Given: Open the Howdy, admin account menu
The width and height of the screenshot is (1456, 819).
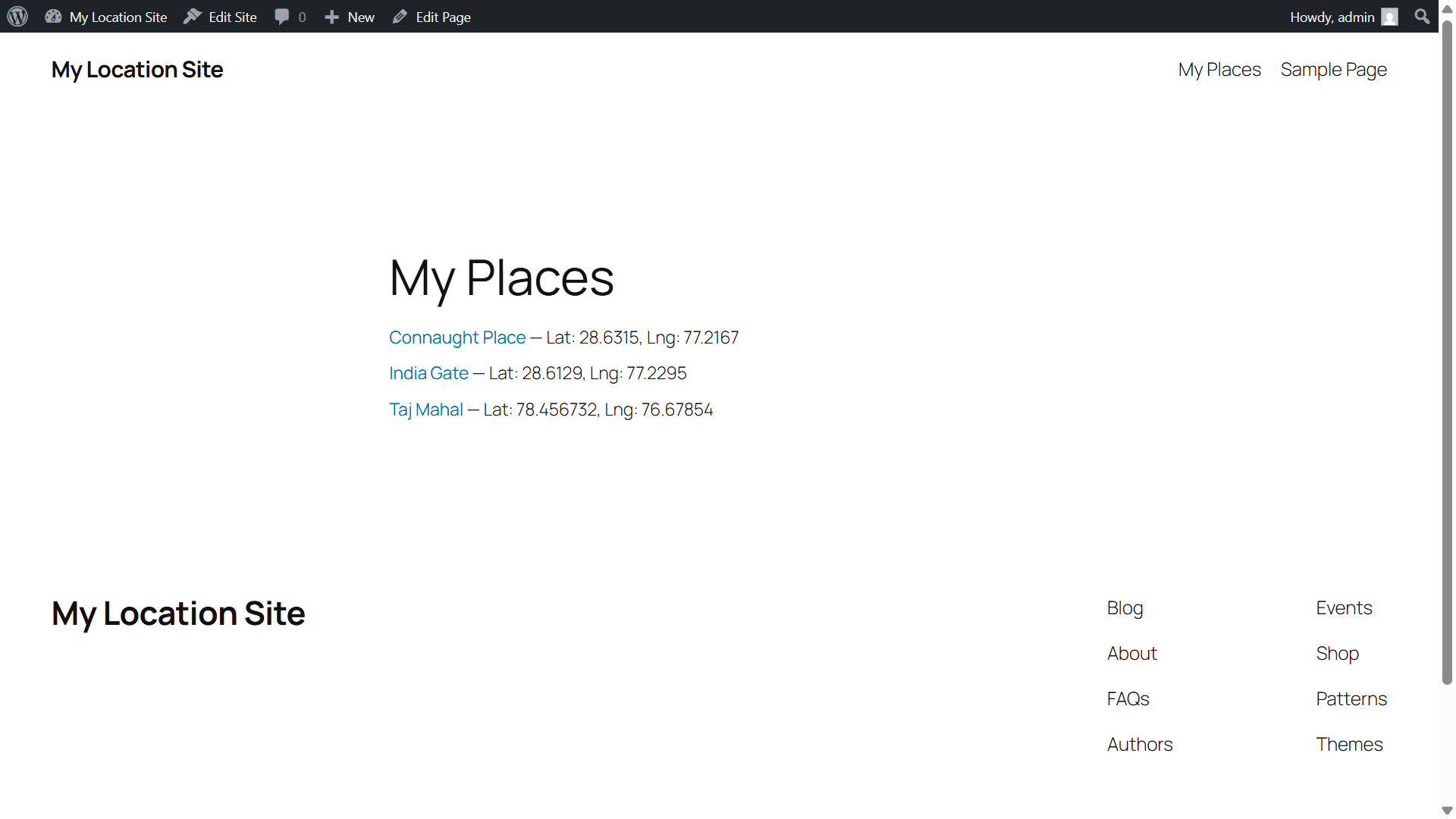Looking at the screenshot, I should [x=1332, y=17].
